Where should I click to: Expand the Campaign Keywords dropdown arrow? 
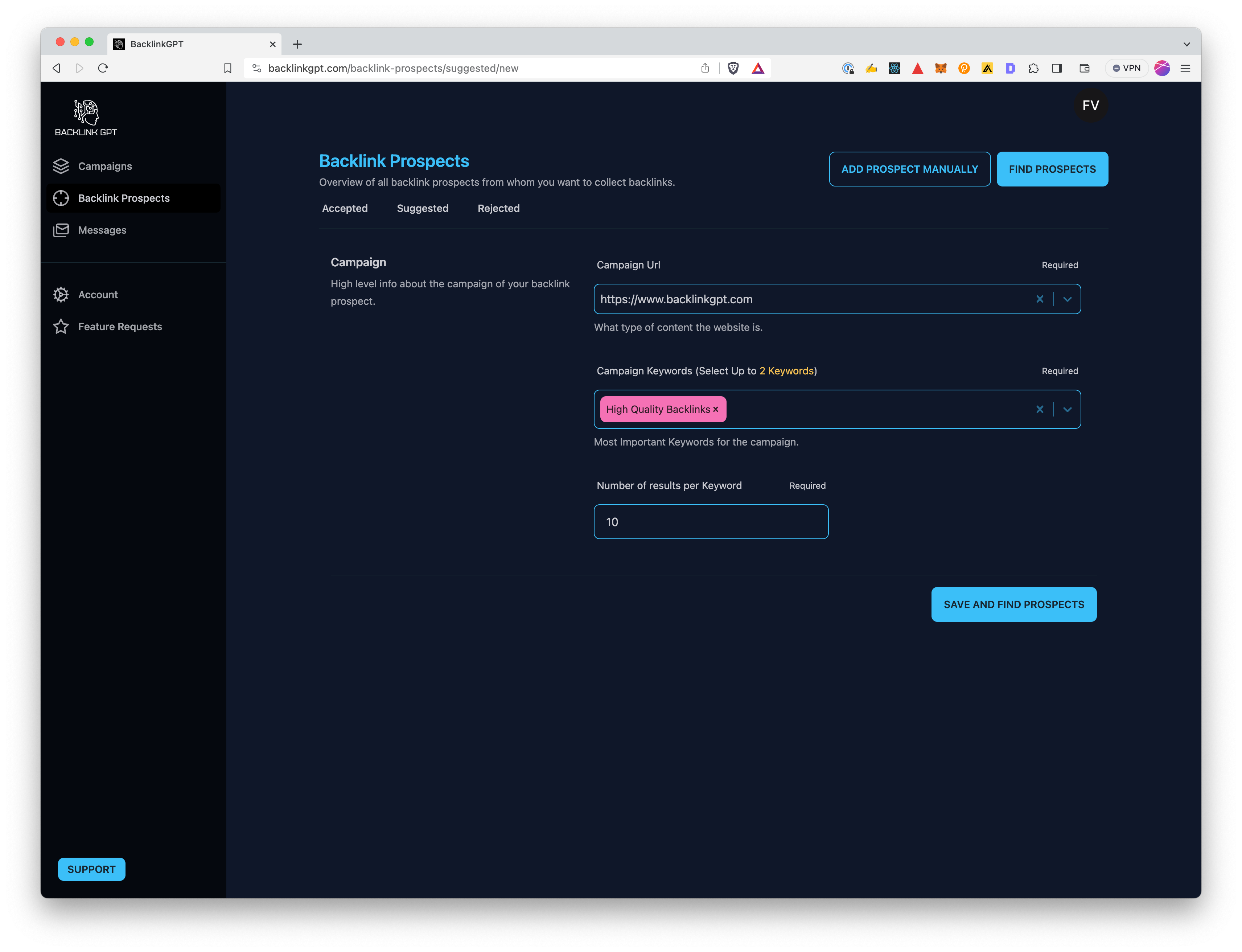(x=1068, y=409)
